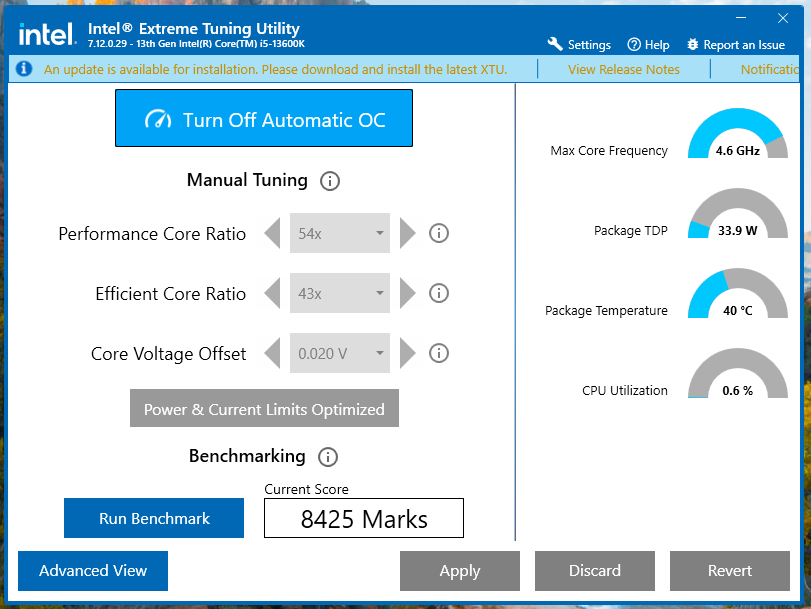Switch to Advanced View

pyautogui.click(x=93, y=571)
